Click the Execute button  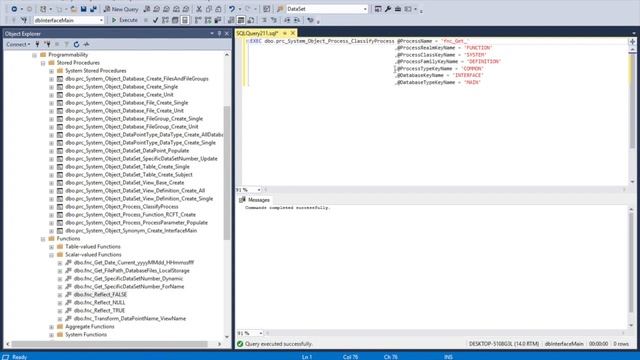pos(124,20)
